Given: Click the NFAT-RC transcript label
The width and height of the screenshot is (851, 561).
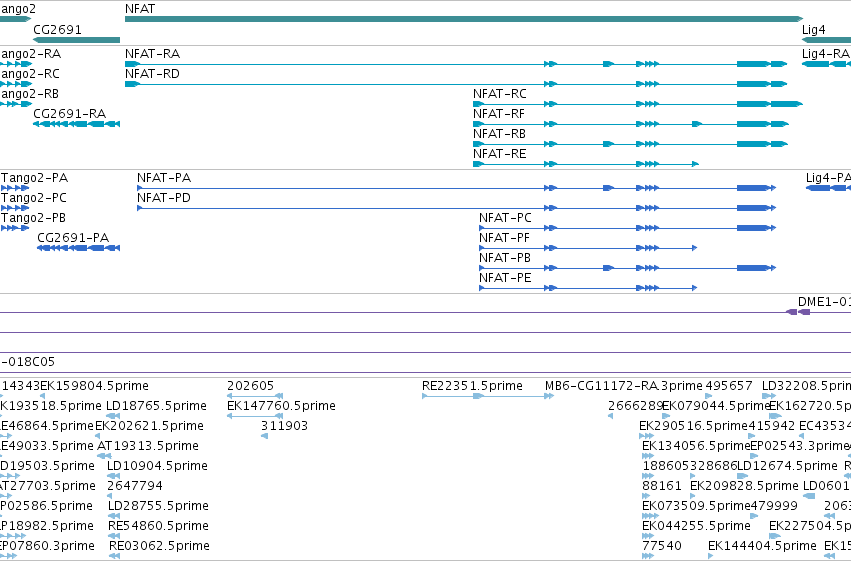Looking at the screenshot, I should pos(500,94).
